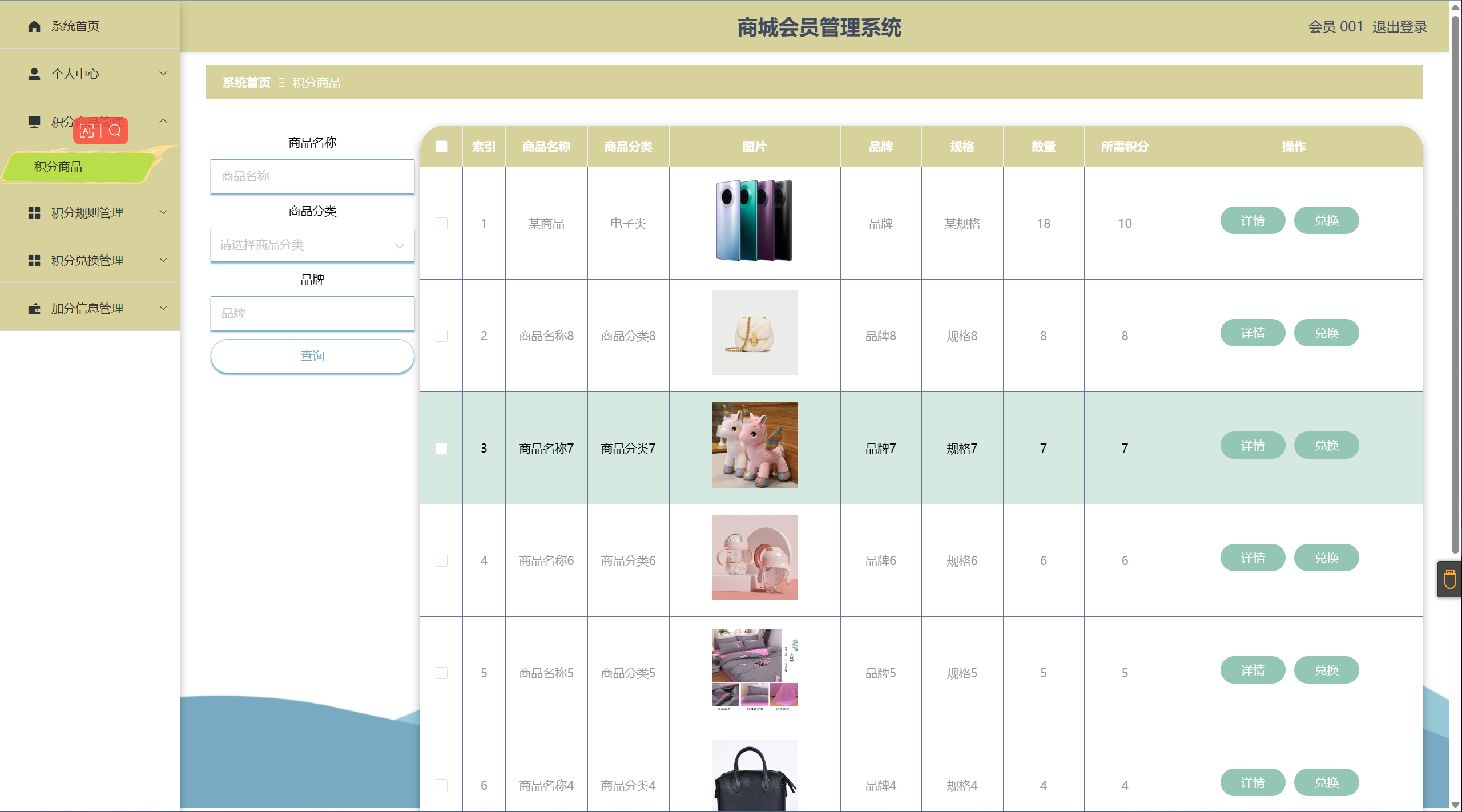Collapse the 积分商品管理 menu chevron
The height and width of the screenshot is (812, 1462).
click(x=163, y=121)
